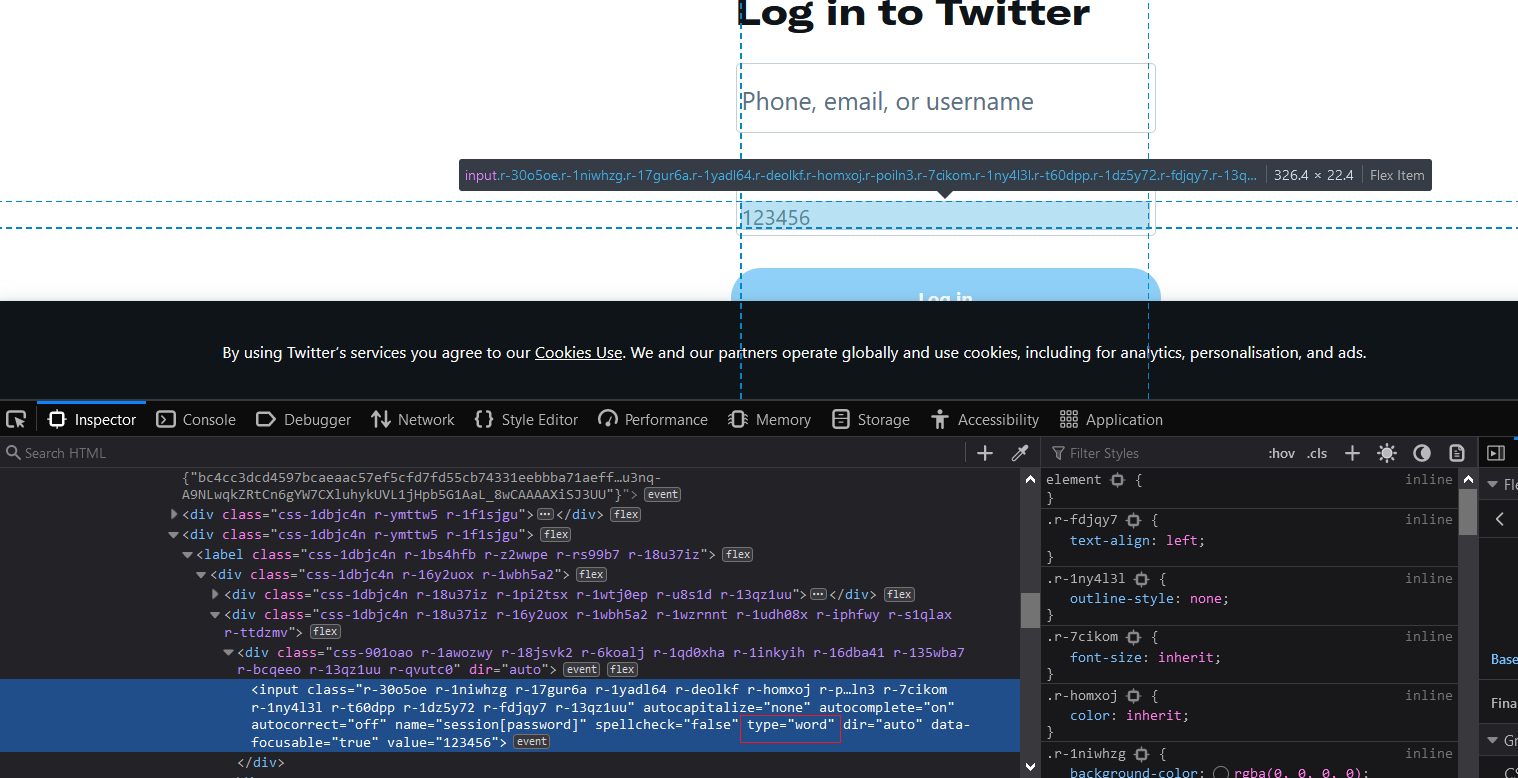Click the rules view scroll up arrow
This screenshot has width=1518, height=778.
point(1467,479)
